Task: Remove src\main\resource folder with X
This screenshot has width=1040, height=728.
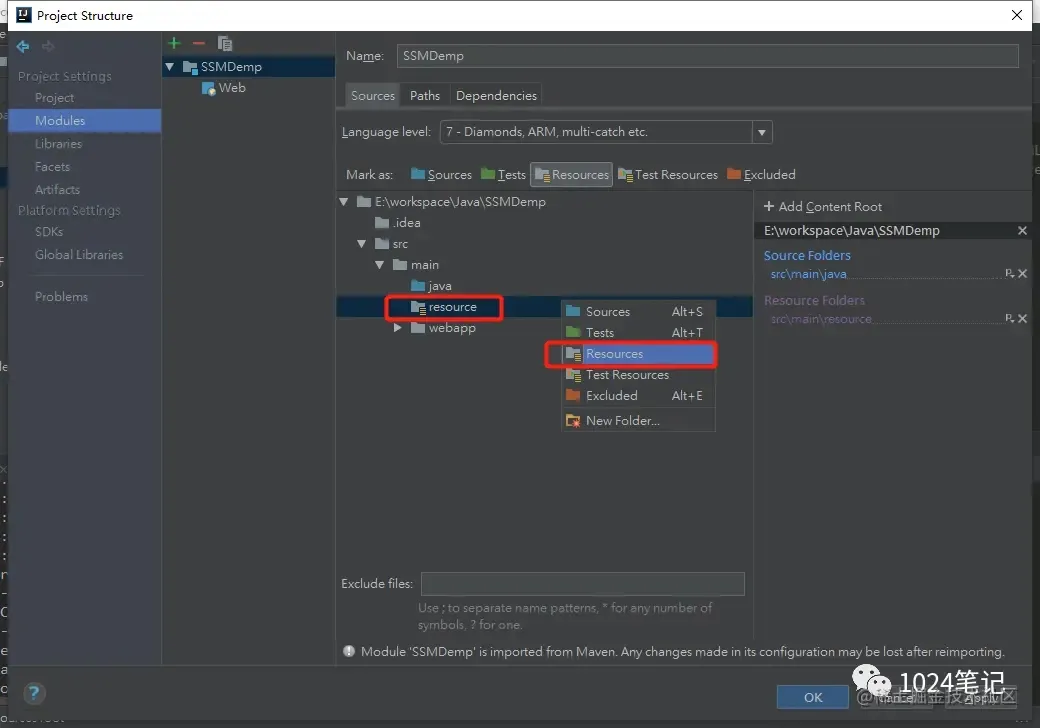Action: coord(1022,318)
